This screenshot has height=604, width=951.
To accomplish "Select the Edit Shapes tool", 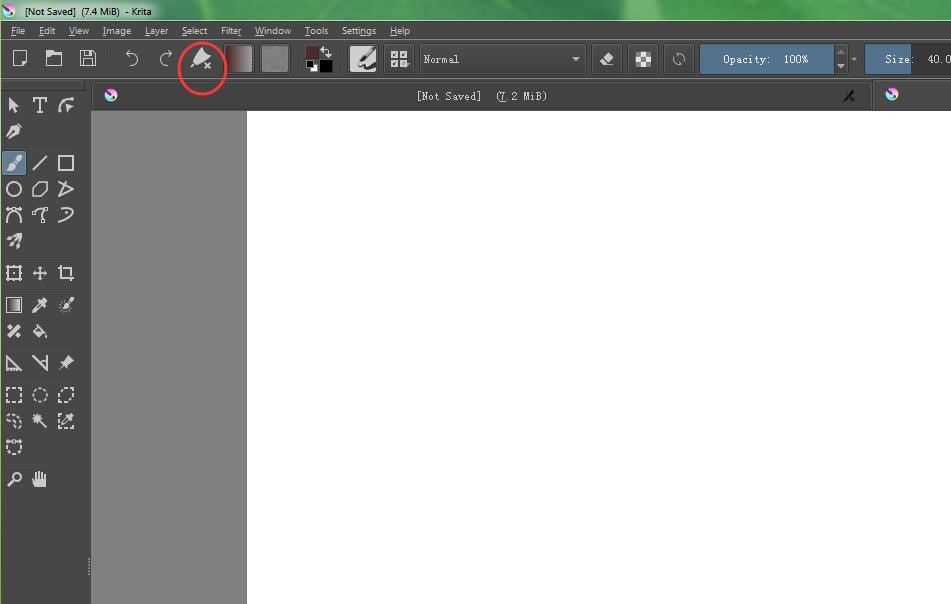I will [66, 106].
